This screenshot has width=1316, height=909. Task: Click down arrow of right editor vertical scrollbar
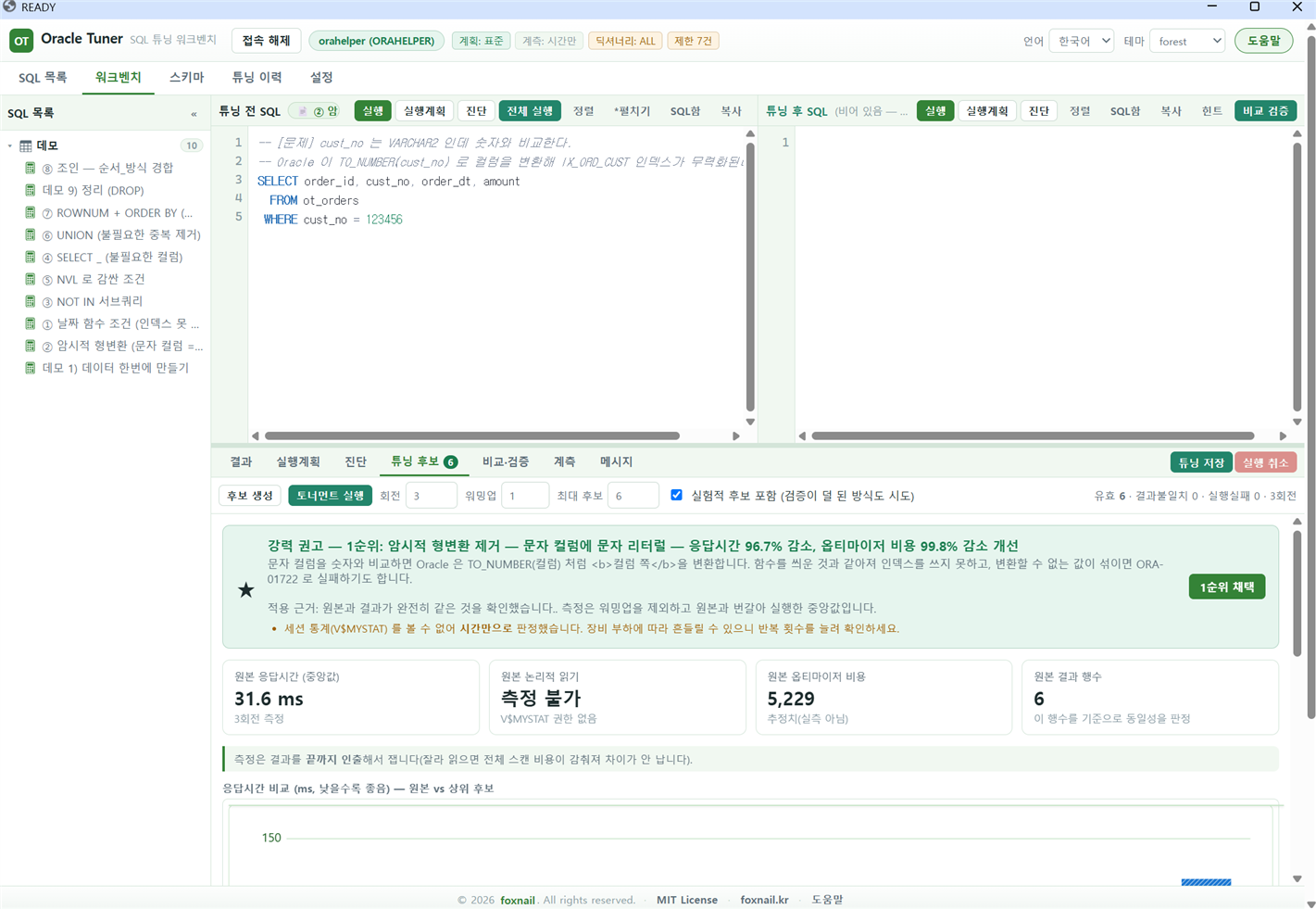coord(1297,422)
